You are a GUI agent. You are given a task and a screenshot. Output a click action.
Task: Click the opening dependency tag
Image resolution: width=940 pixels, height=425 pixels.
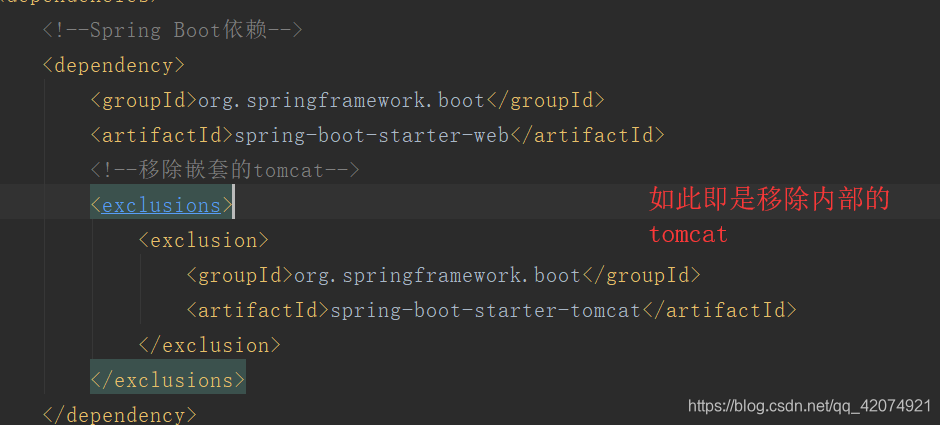[x=114, y=65]
